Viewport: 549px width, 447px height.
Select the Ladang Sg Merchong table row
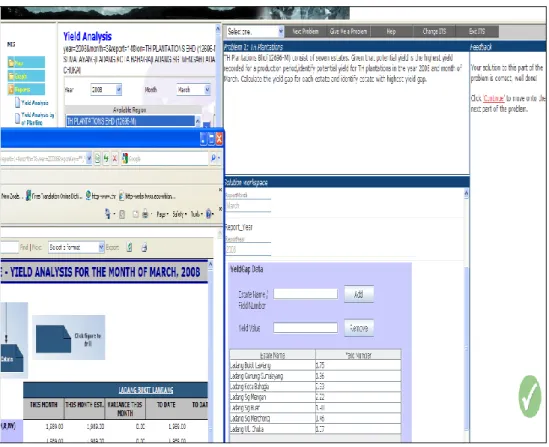coord(315,418)
